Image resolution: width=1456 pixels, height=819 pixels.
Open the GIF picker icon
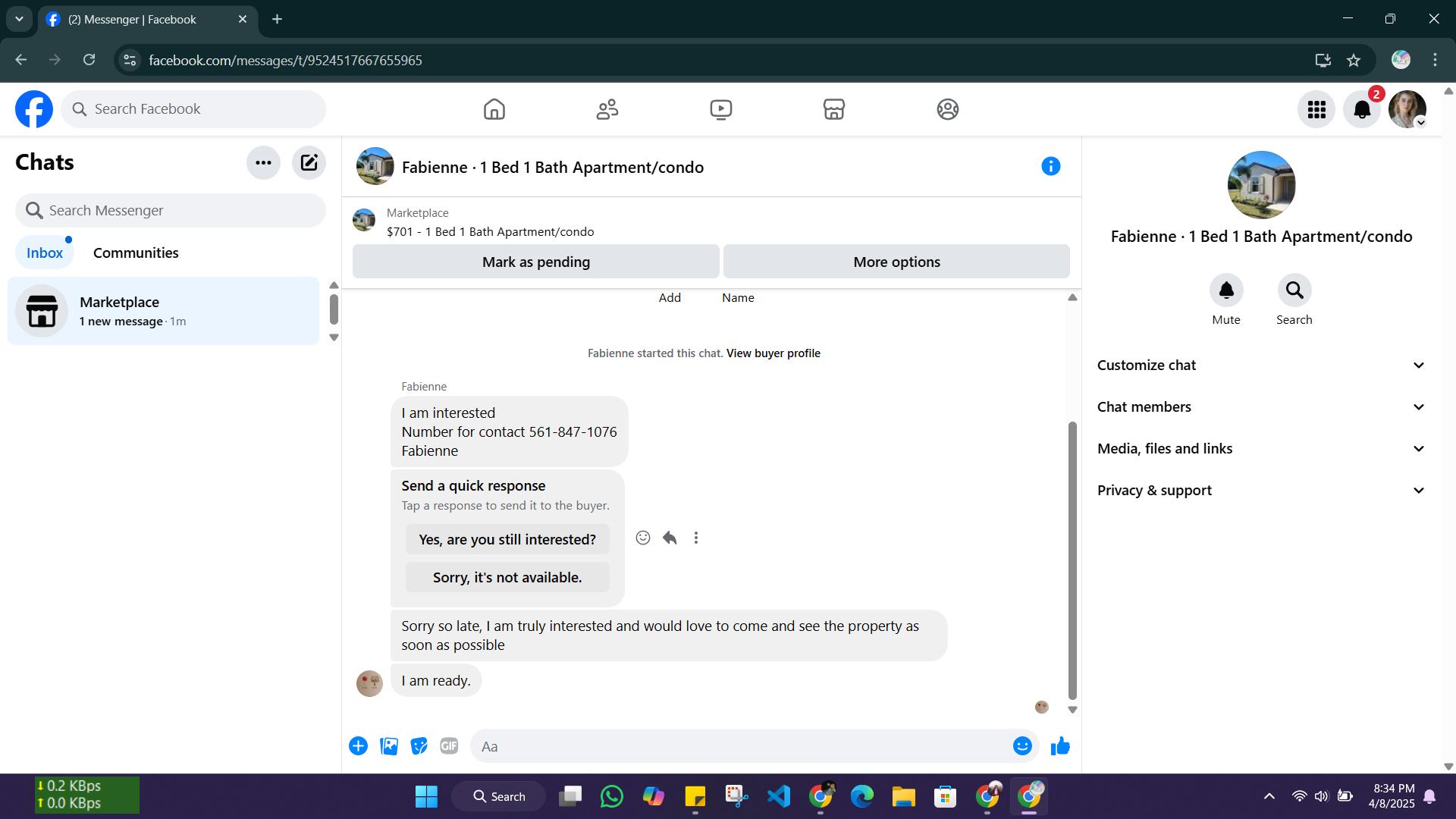tap(449, 746)
